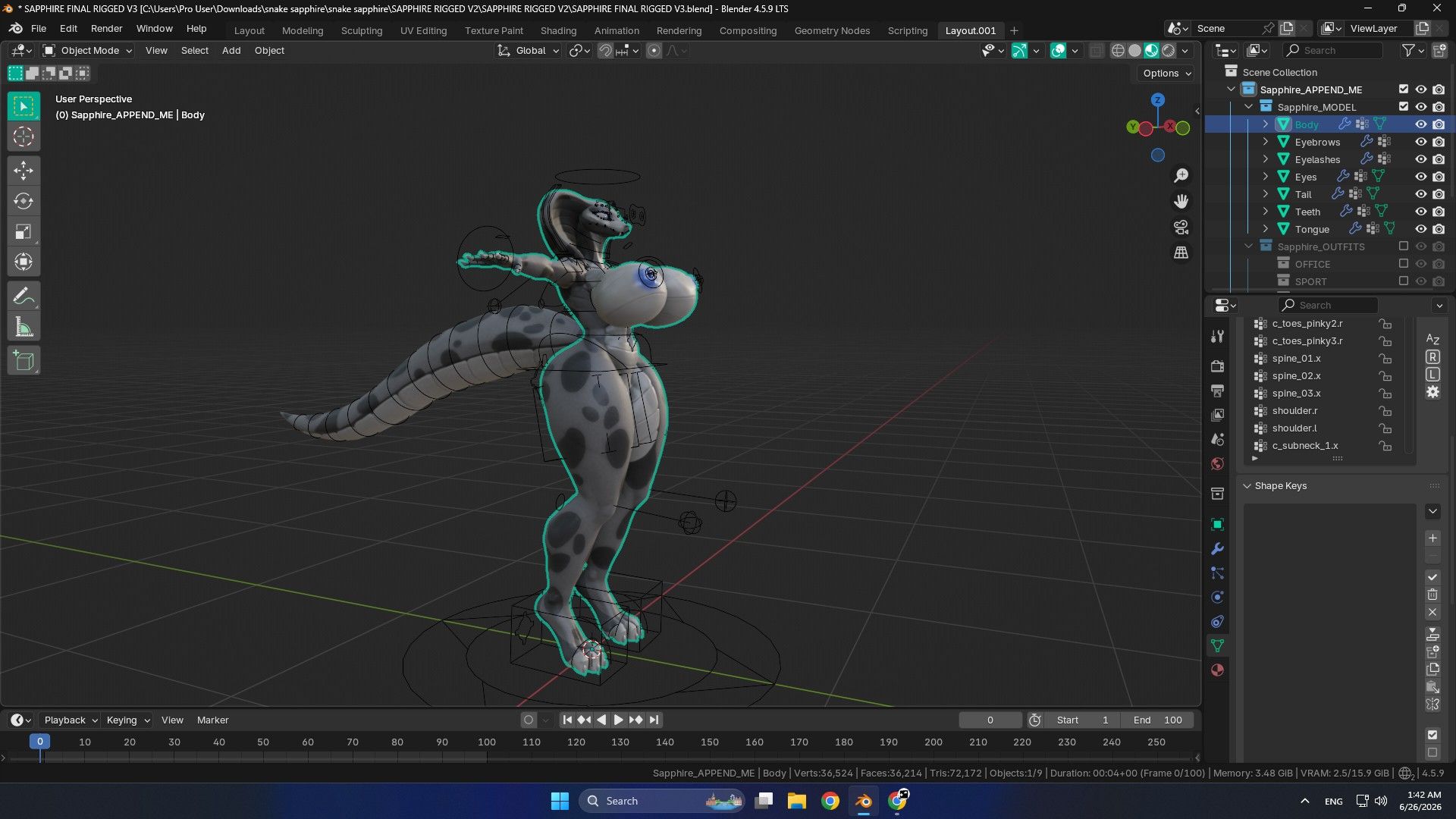
Task: Activate the Transform tool
Action: (24, 262)
